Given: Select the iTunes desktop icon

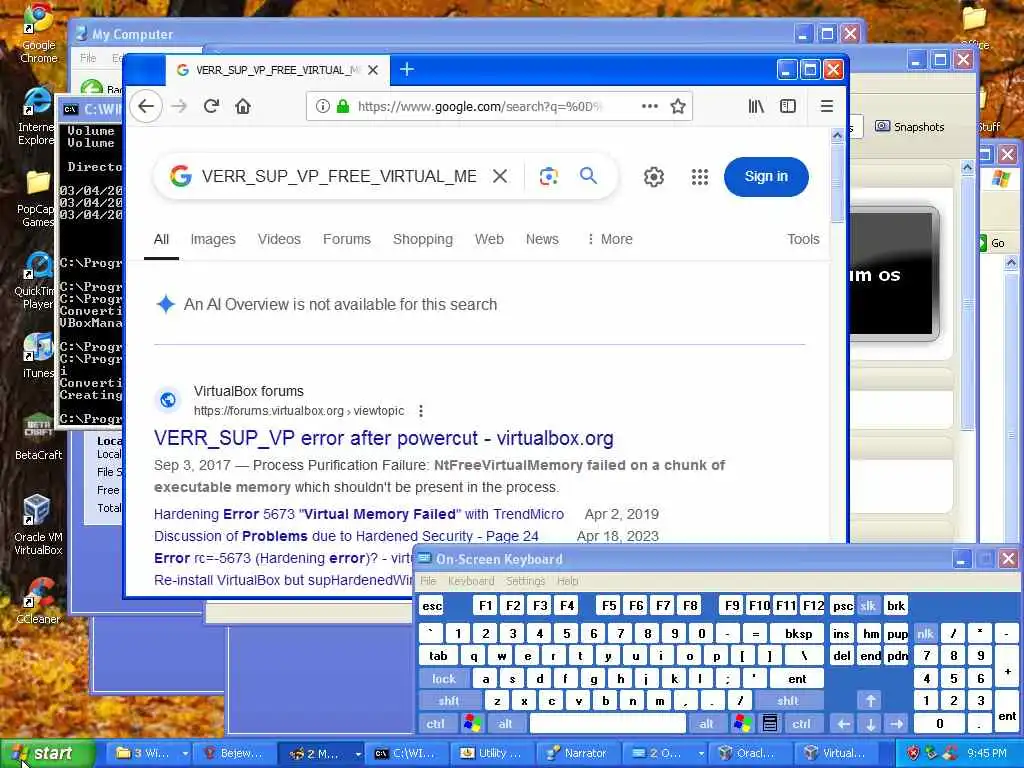Looking at the screenshot, I should pyautogui.click(x=38, y=355).
